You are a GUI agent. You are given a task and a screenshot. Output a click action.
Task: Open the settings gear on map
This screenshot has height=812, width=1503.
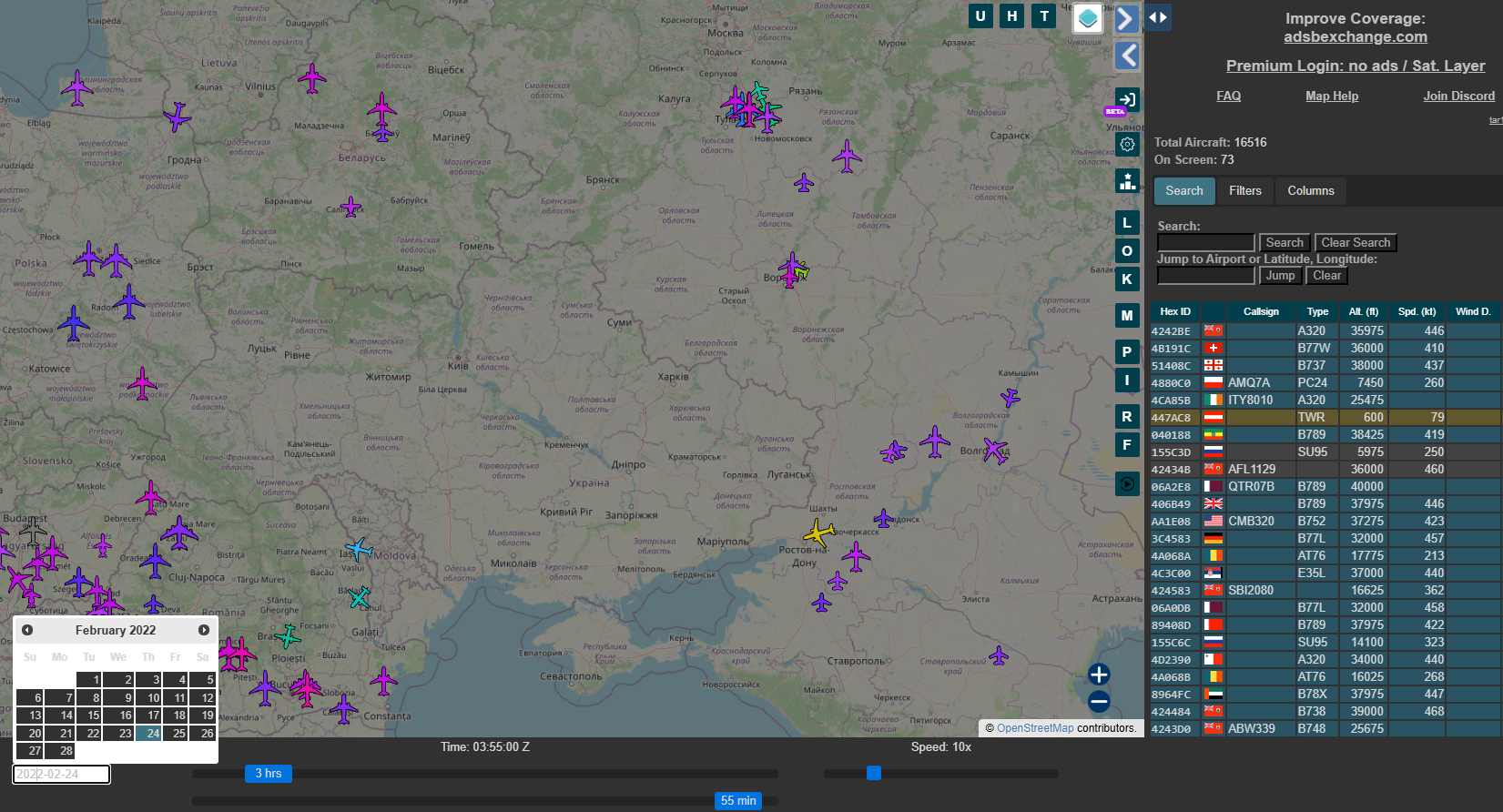[1127, 145]
